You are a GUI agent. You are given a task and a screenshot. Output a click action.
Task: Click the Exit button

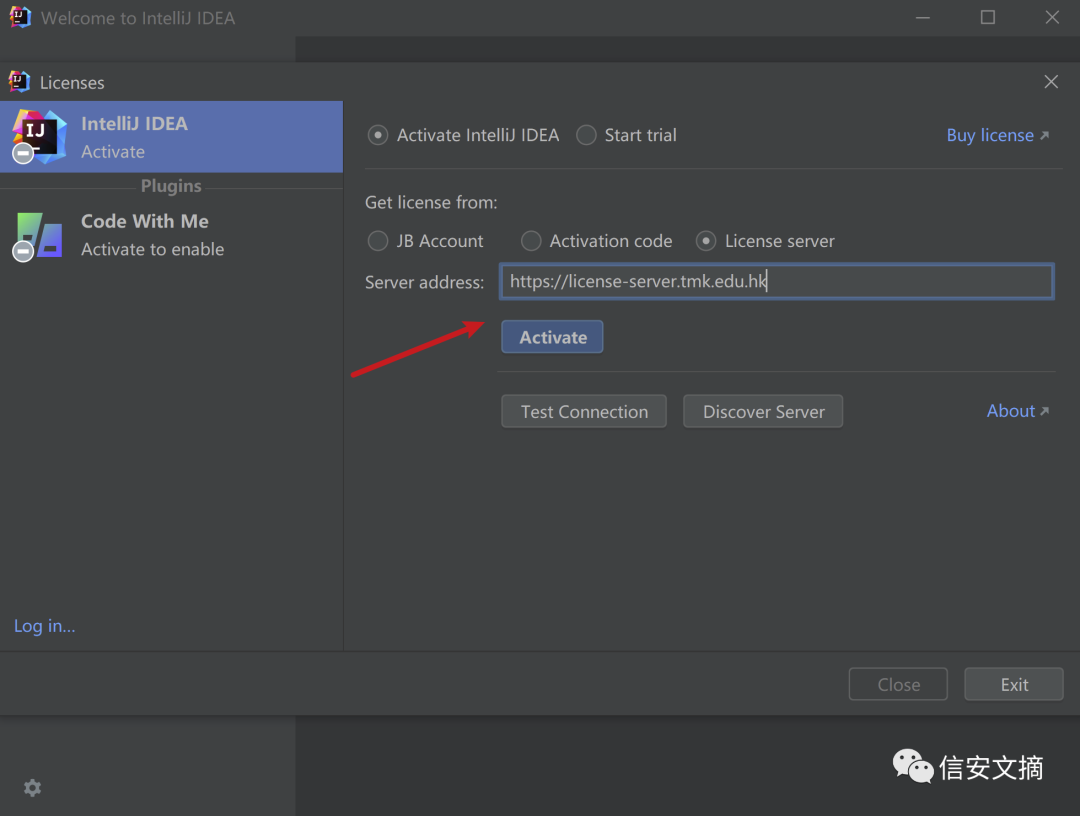click(x=1014, y=684)
